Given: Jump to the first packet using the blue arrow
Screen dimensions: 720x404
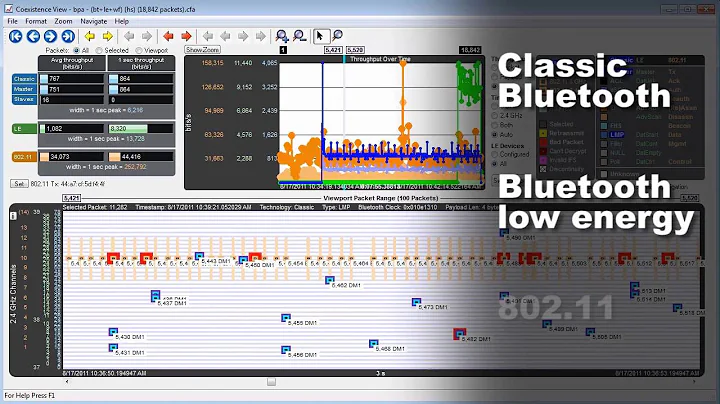Looking at the screenshot, I should (16, 36).
